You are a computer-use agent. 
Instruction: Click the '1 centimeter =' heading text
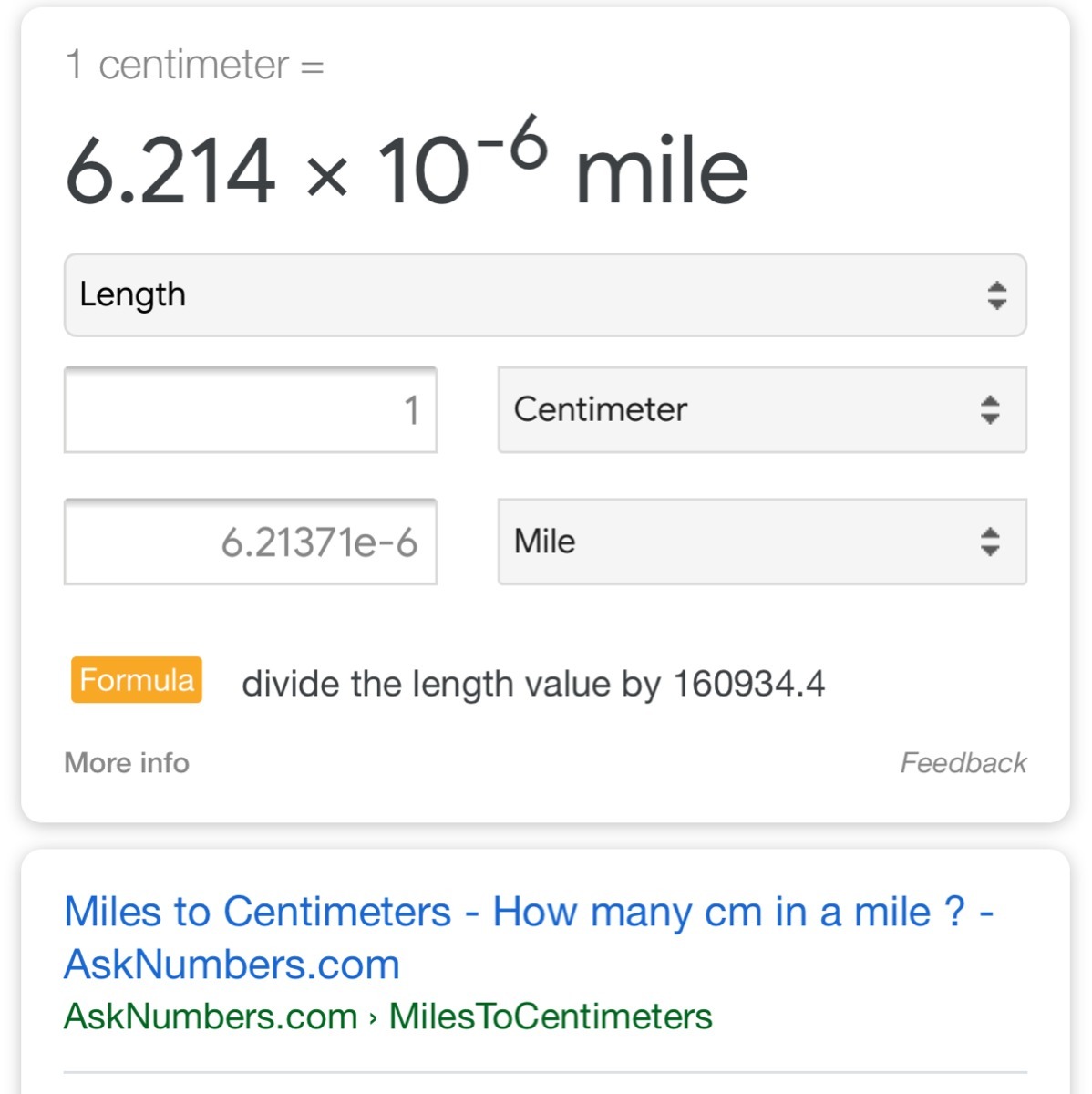pos(194,66)
